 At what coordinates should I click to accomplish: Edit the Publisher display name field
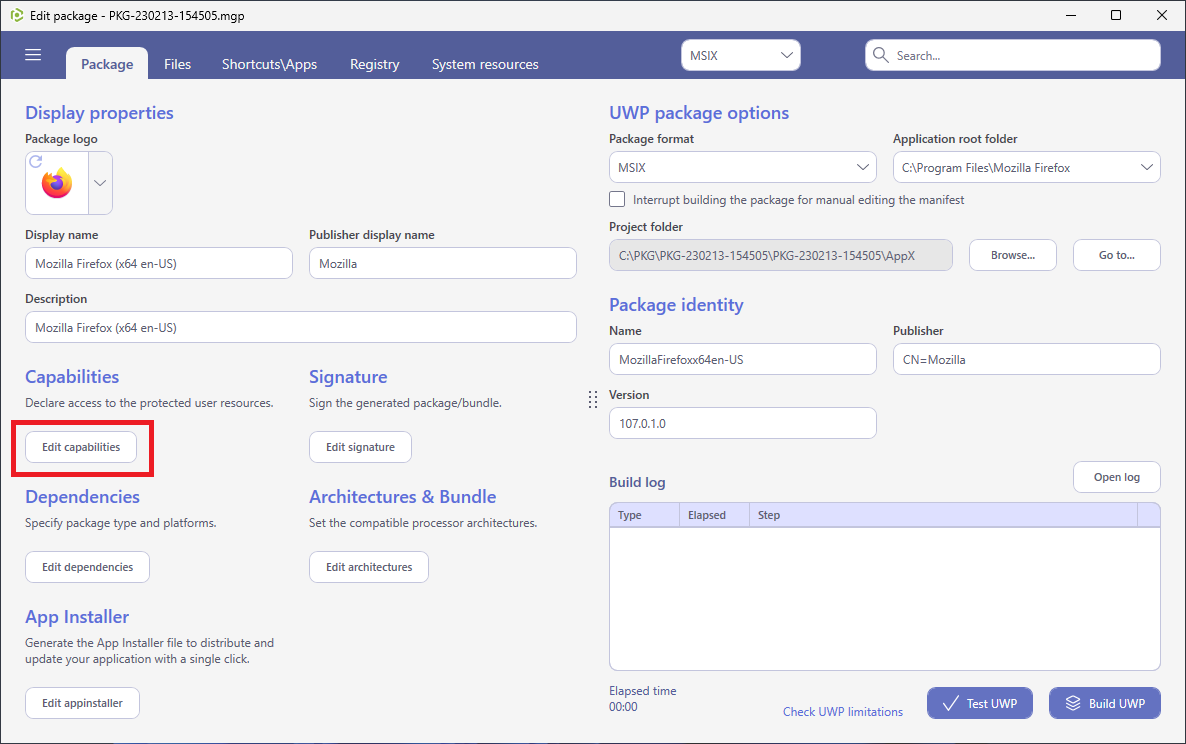(x=442, y=263)
